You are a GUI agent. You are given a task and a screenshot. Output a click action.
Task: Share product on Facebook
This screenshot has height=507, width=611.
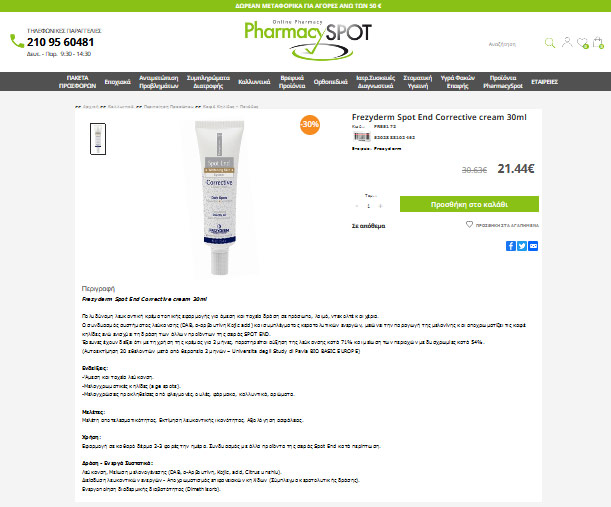point(511,246)
